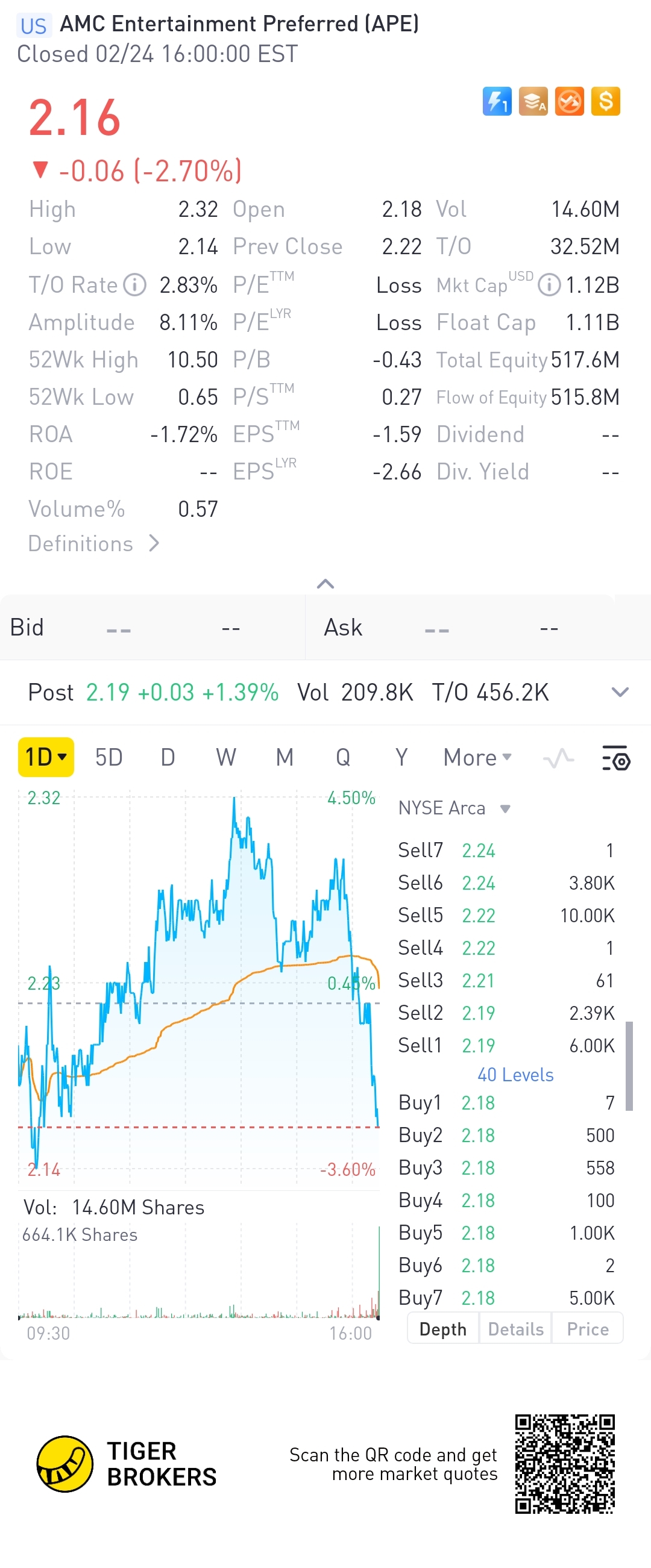
Task: Tap the QR code image
Action: coord(565,1464)
